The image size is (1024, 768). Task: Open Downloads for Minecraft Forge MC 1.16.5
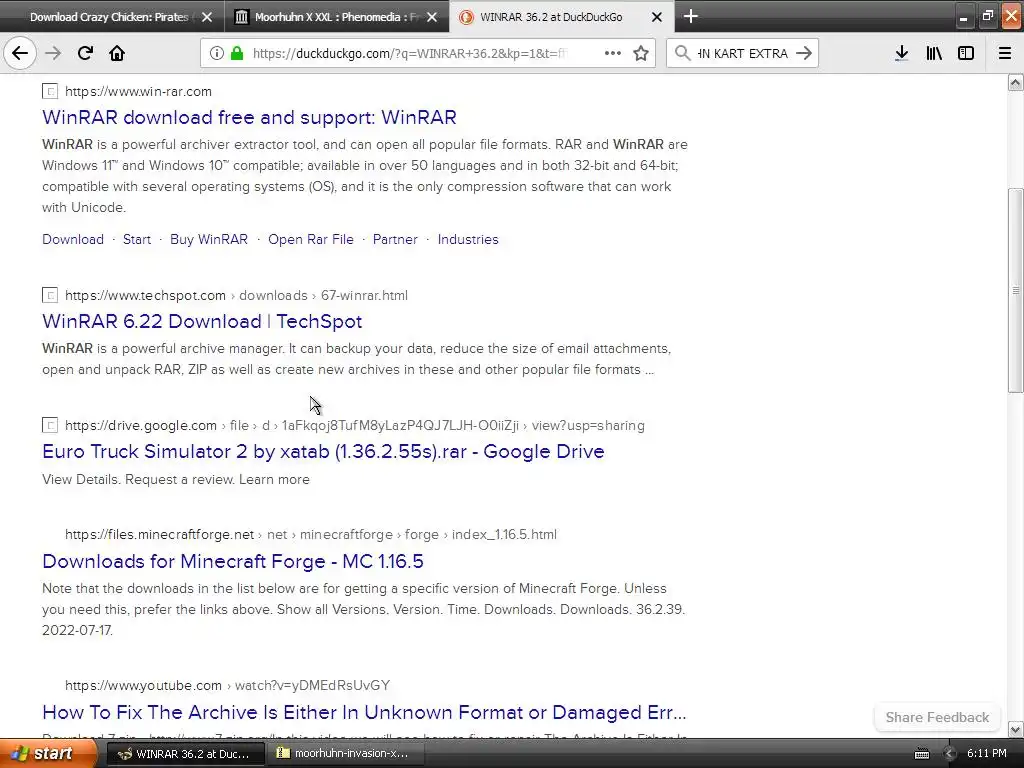[232, 562]
